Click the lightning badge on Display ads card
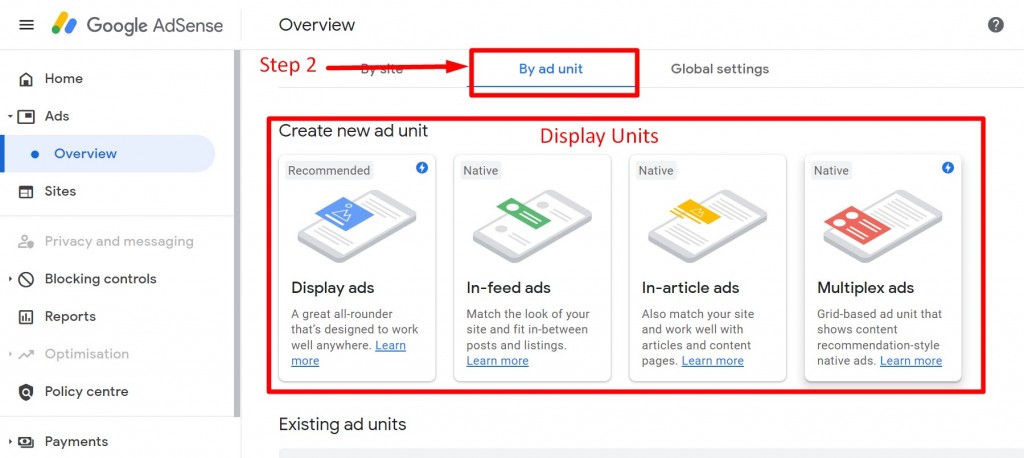This screenshot has height=458, width=1024. click(x=422, y=168)
